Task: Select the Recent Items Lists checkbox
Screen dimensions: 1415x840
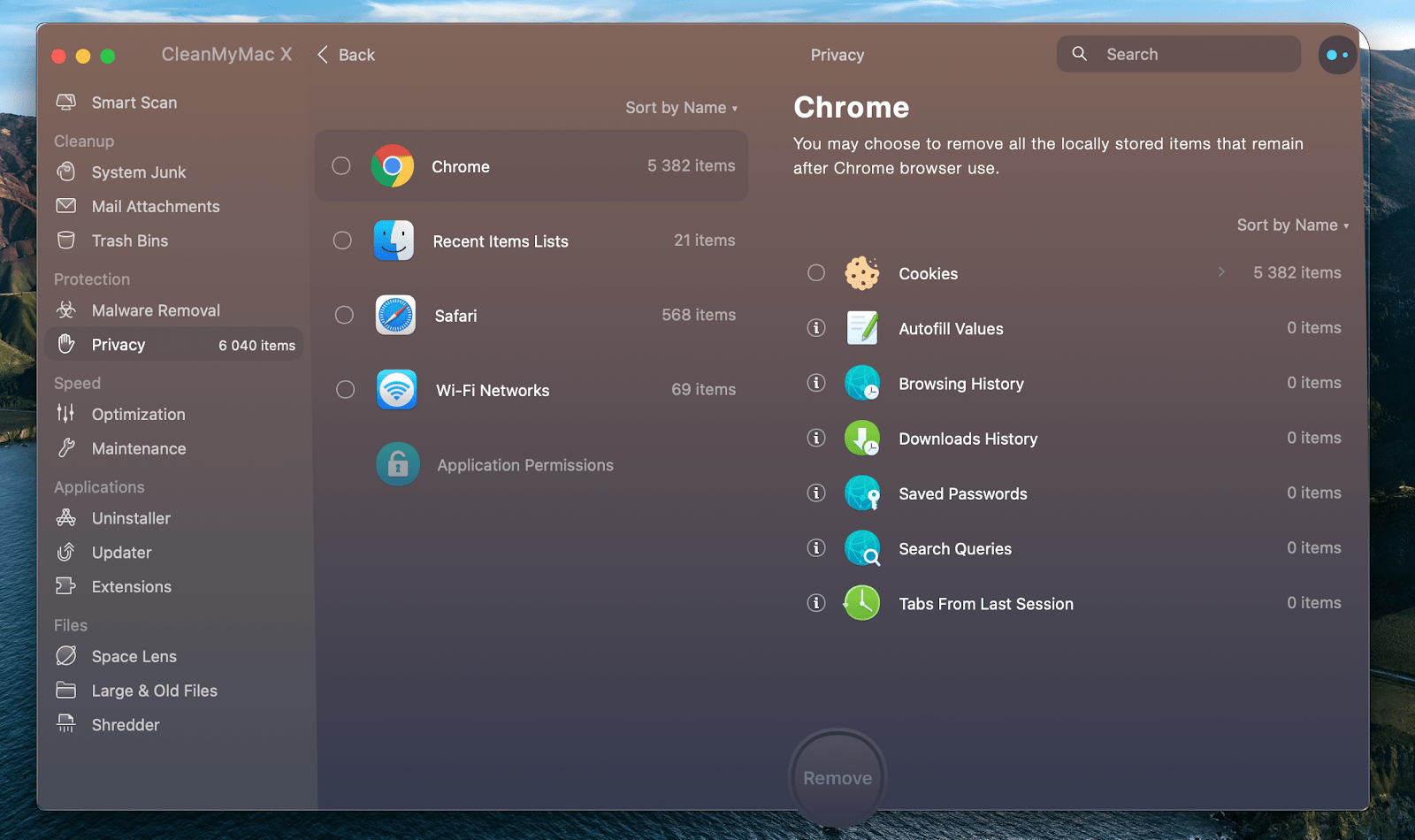Action: (342, 241)
